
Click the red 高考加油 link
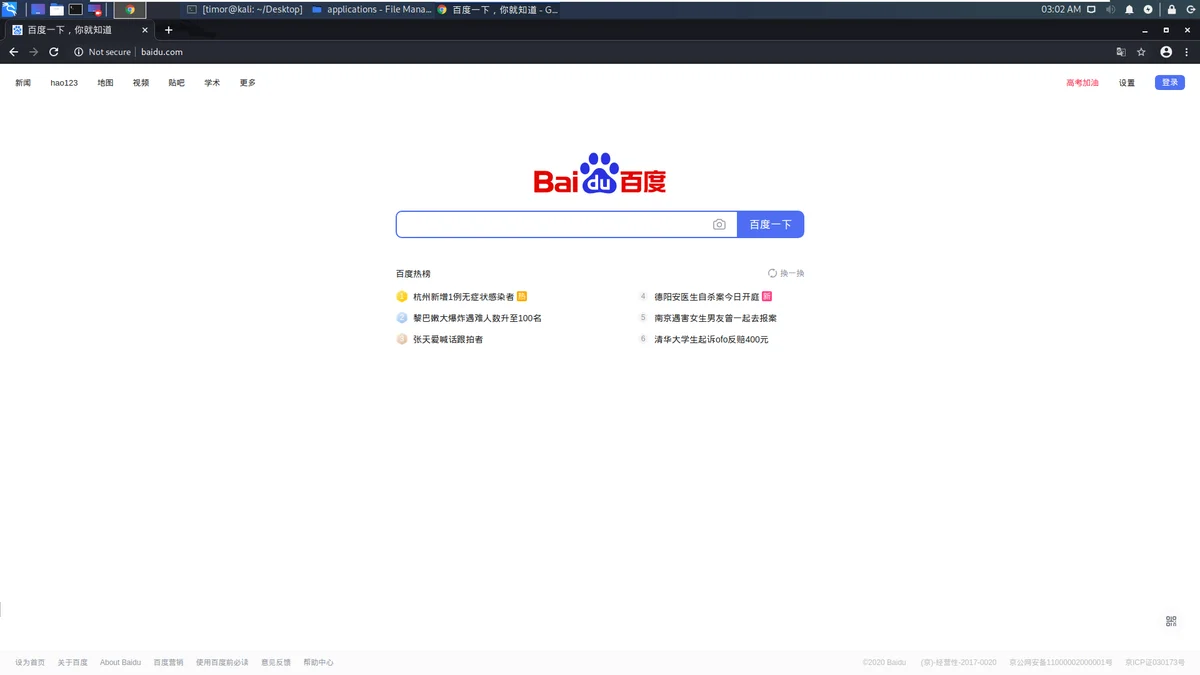(1082, 83)
